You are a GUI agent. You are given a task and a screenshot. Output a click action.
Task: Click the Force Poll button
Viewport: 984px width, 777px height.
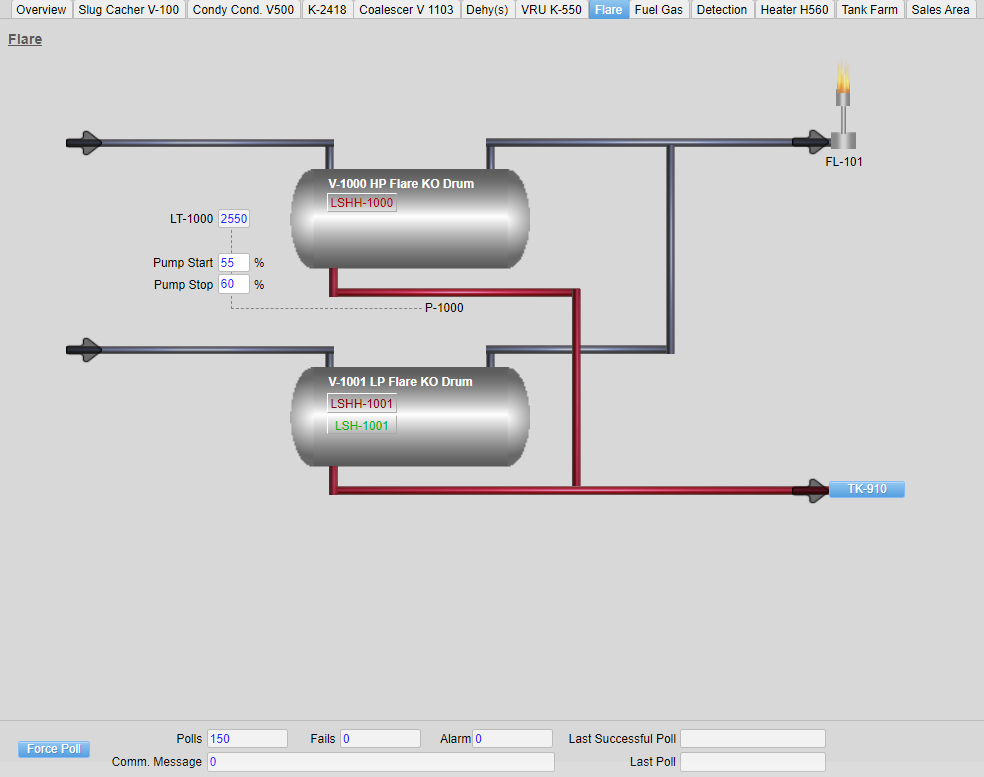[x=54, y=749]
